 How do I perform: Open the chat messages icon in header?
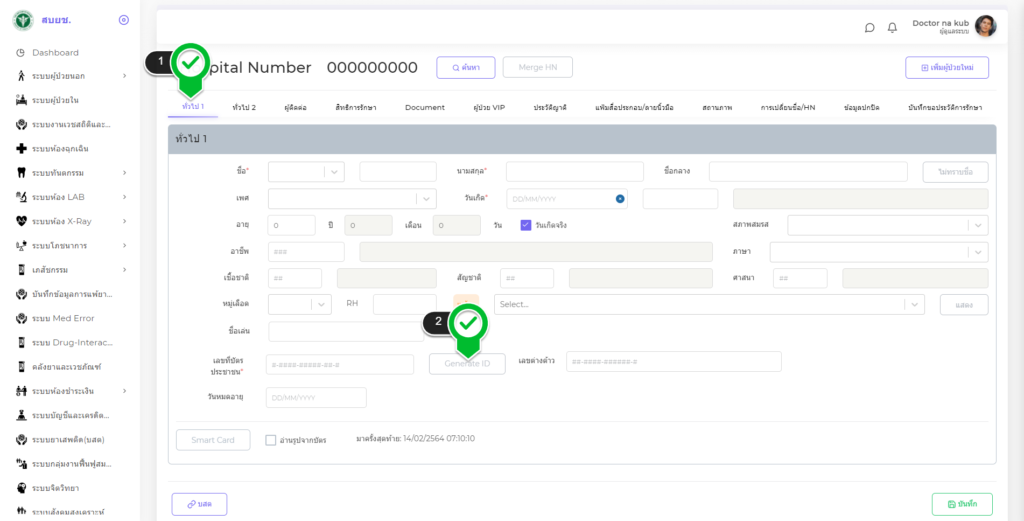(x=869, y=27)
